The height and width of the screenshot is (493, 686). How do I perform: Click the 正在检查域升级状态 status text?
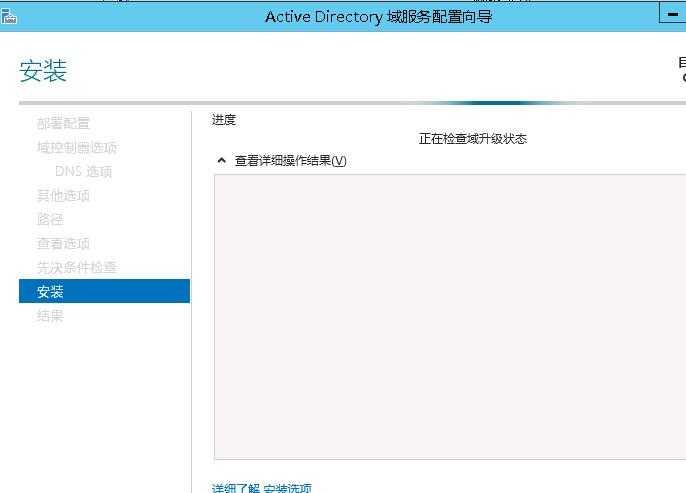coord(472,139)
